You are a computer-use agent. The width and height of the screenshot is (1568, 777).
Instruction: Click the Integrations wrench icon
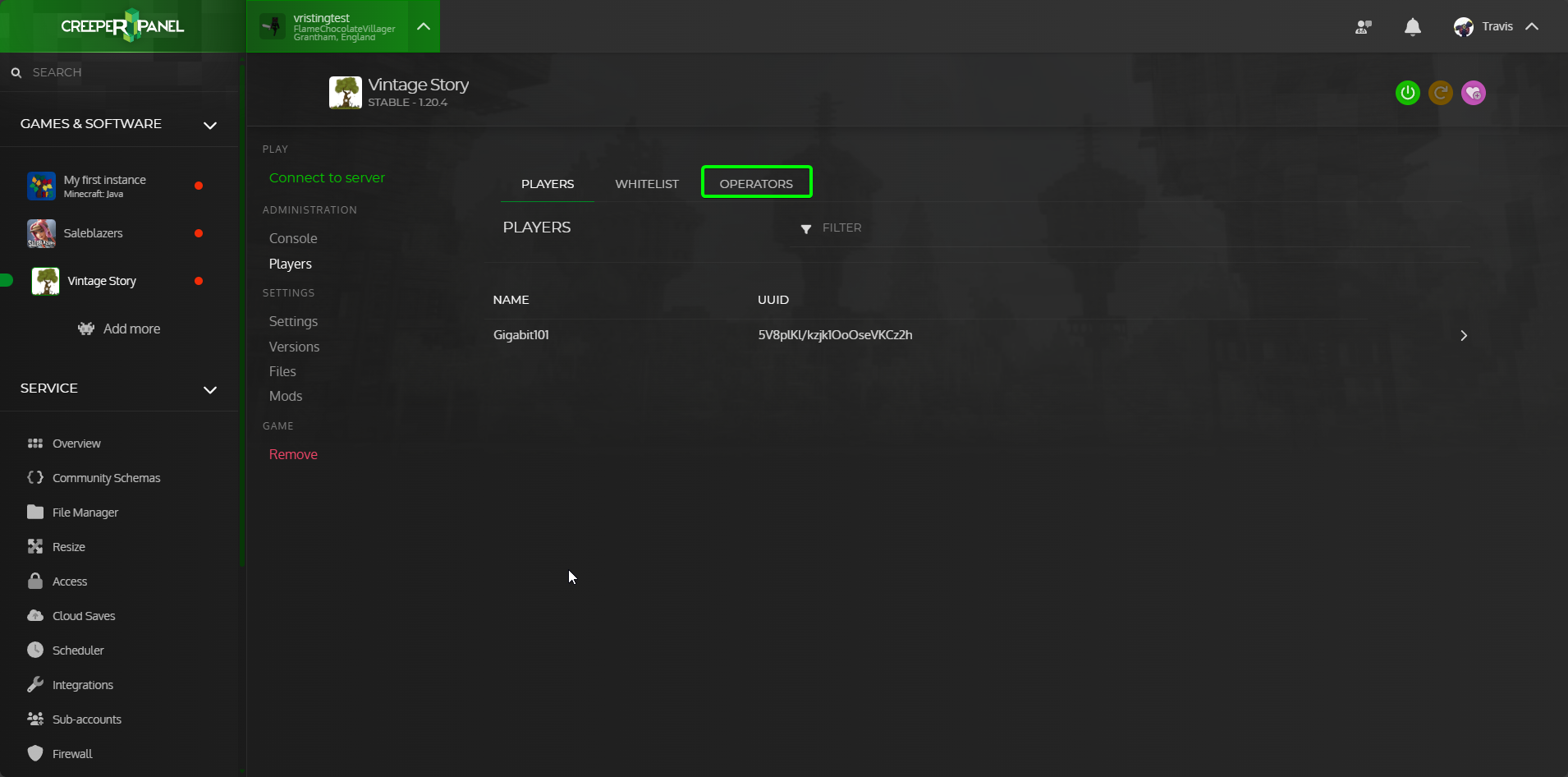pos(35,684)
